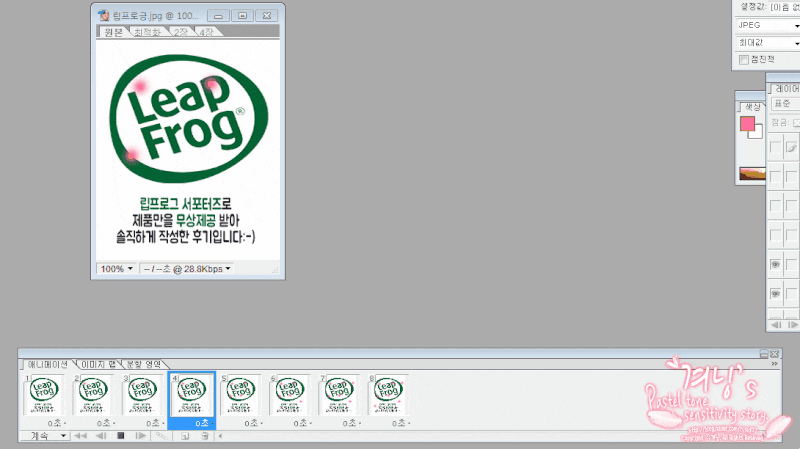The width and height of the screenshot is (800, 449).
Task: Enable the 점진적 progressive checkbox
Action: point(744,60)
